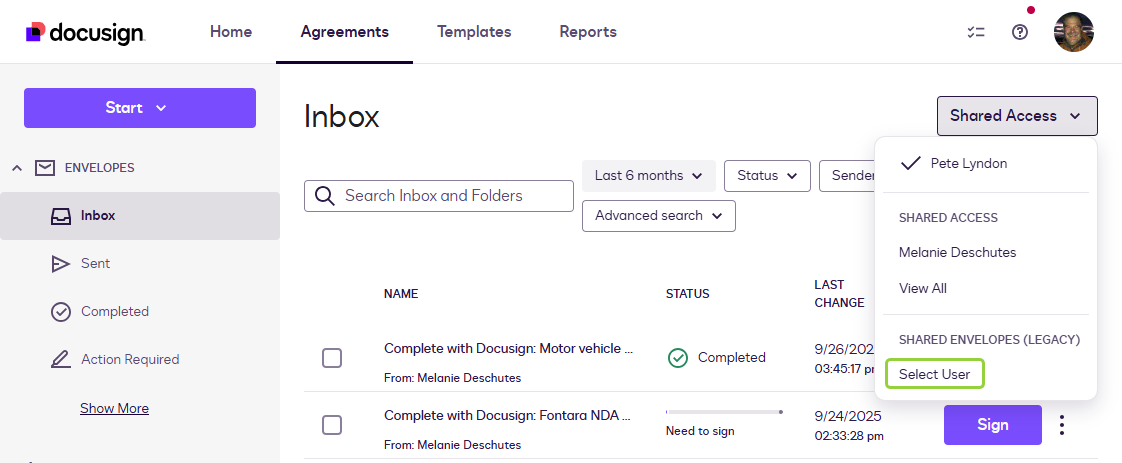The image size is (1122, 463).
Task: Check the Fontara NDA envelope checkbox
Action: pyautogui.click(x=332, y=425)
